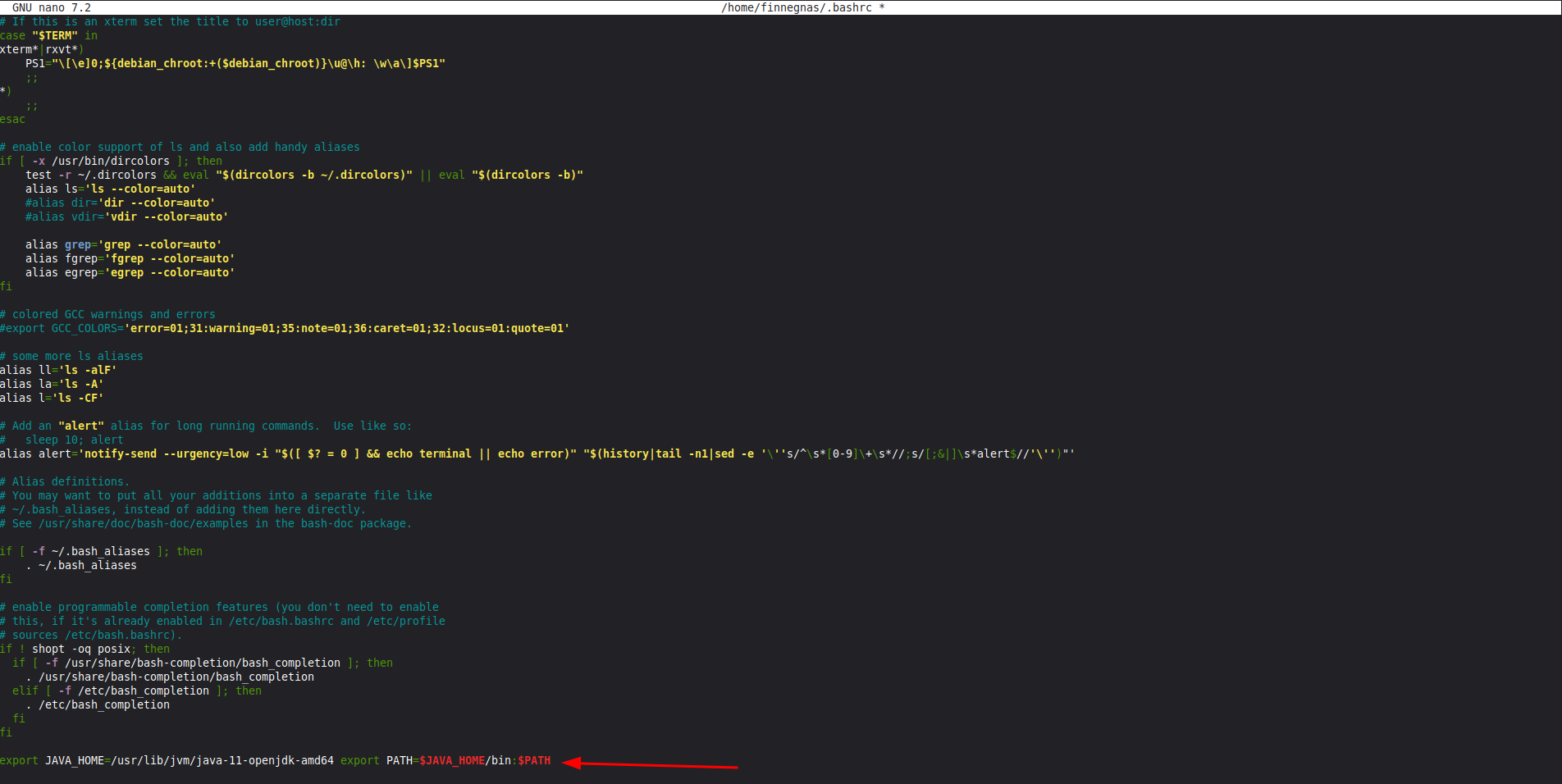Place cursor on case "$TERM" in line
The width and height of the screenshot is (1562, 784).
click(48, 35)
